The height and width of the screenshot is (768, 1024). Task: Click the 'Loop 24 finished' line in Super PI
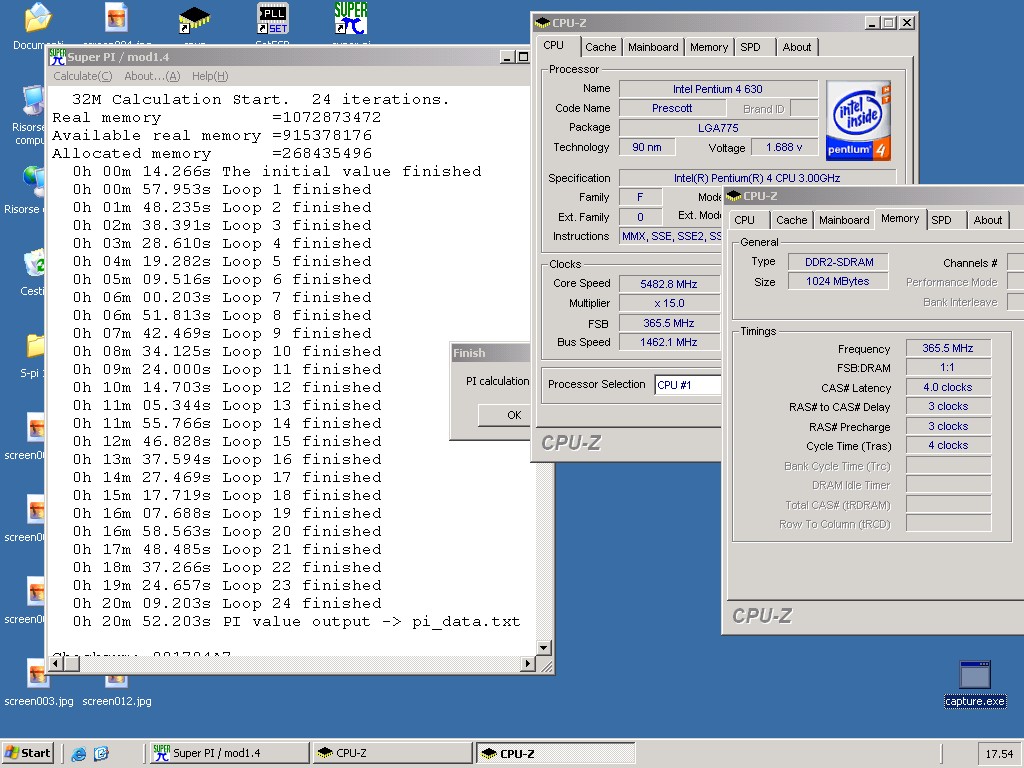pyautogui.click(x=227, y=603)
